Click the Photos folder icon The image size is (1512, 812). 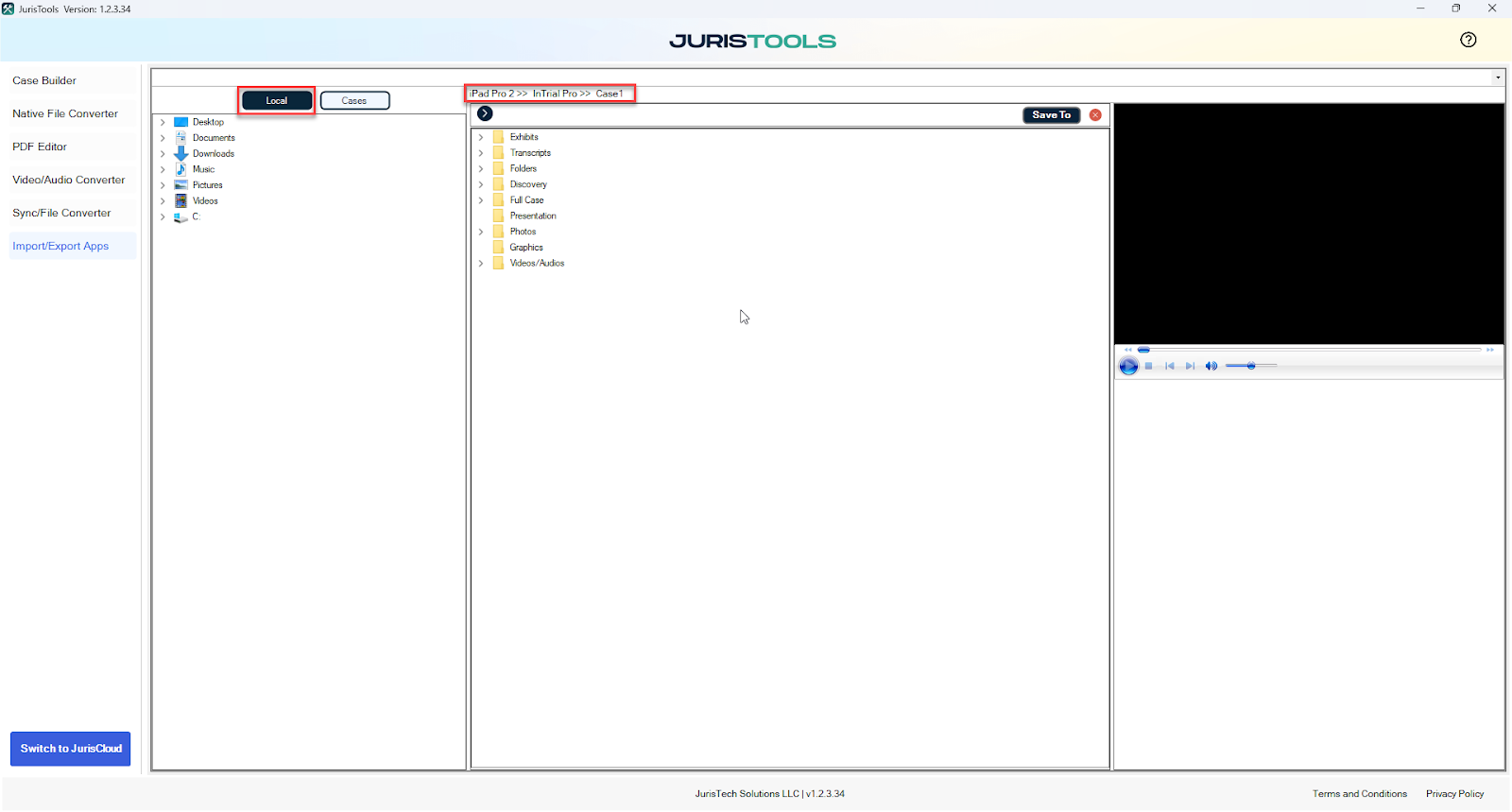pos(498,232)
